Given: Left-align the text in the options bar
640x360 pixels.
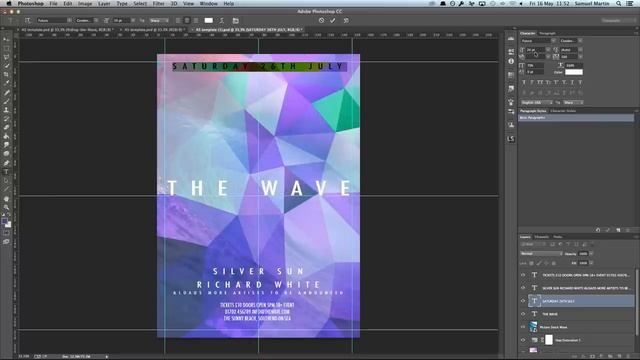Looking at the screenshot, I should [178, 20].
